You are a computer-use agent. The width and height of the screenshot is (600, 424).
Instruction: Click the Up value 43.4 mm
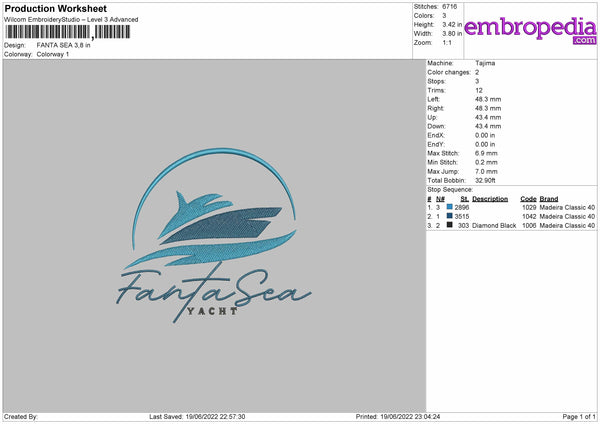(488, 117)
